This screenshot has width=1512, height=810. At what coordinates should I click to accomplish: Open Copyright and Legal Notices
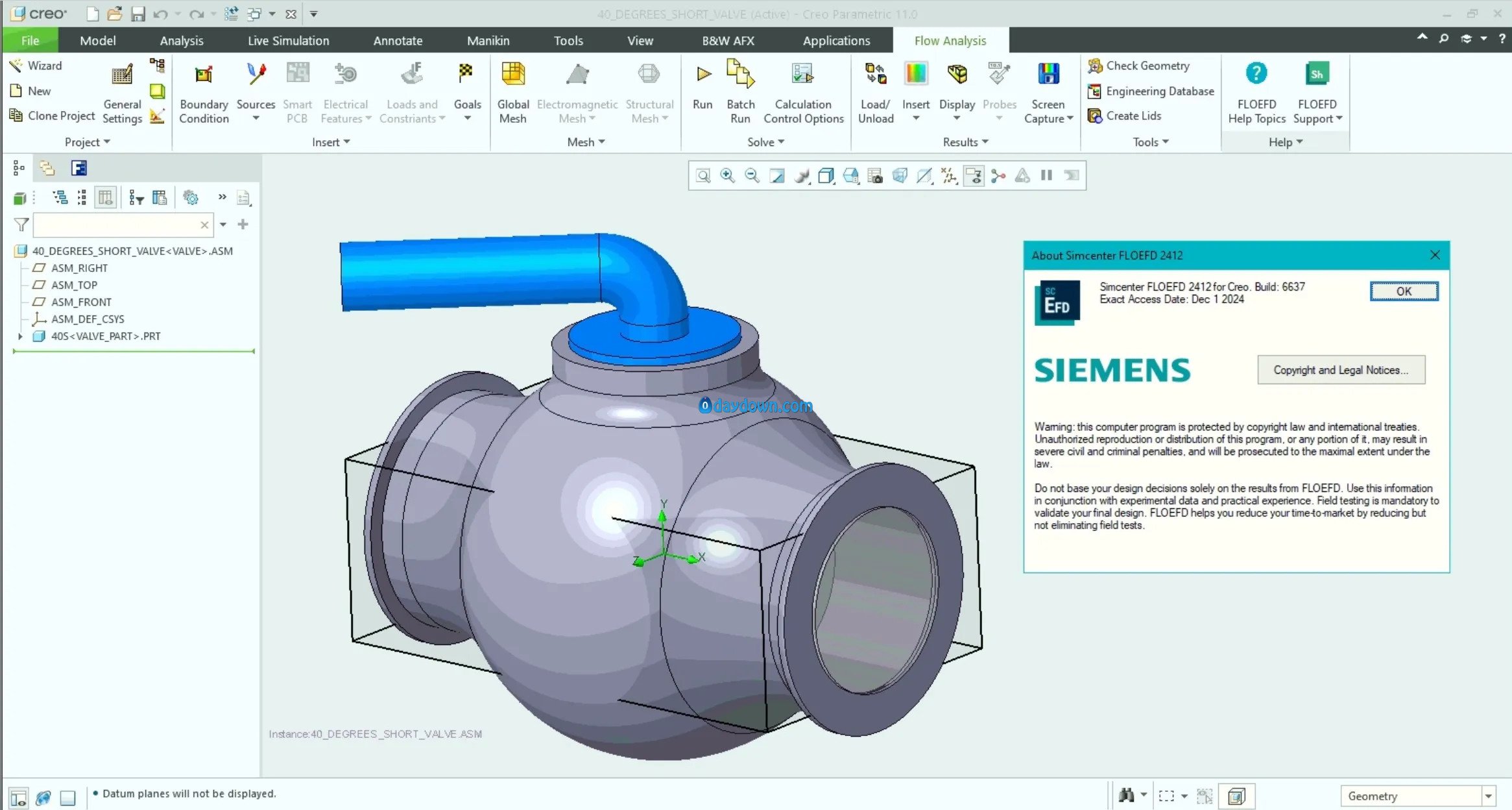tap(1341, 370)
